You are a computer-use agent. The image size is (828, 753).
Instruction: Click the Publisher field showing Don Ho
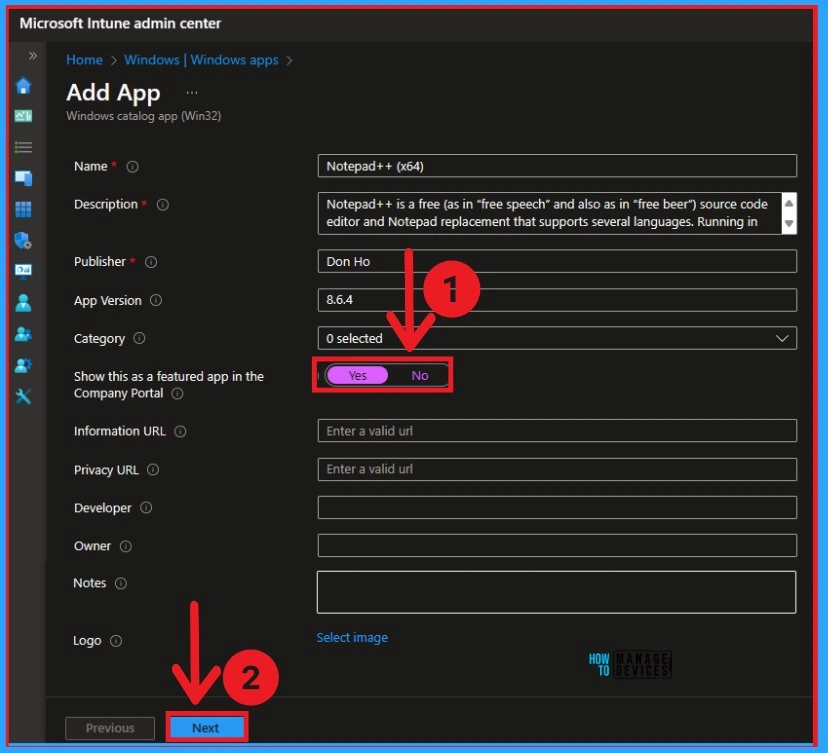[557, 261]
